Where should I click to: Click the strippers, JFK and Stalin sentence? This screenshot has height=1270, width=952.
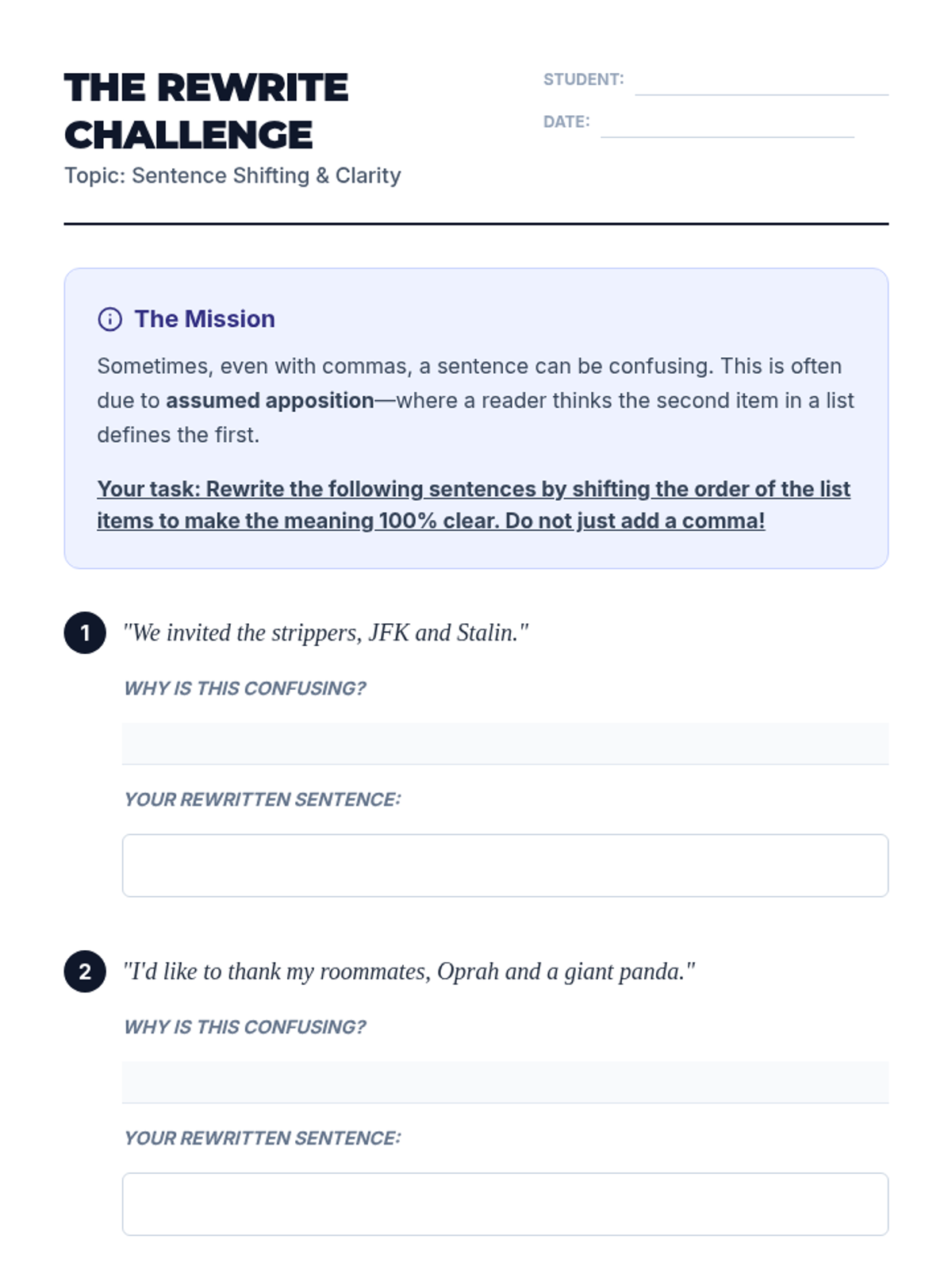tap(325, 633)
